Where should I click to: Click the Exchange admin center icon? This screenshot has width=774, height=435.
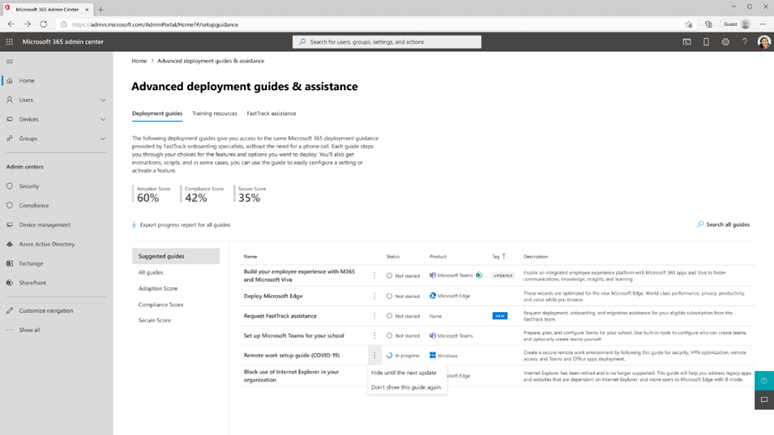[x=9, y=263]
